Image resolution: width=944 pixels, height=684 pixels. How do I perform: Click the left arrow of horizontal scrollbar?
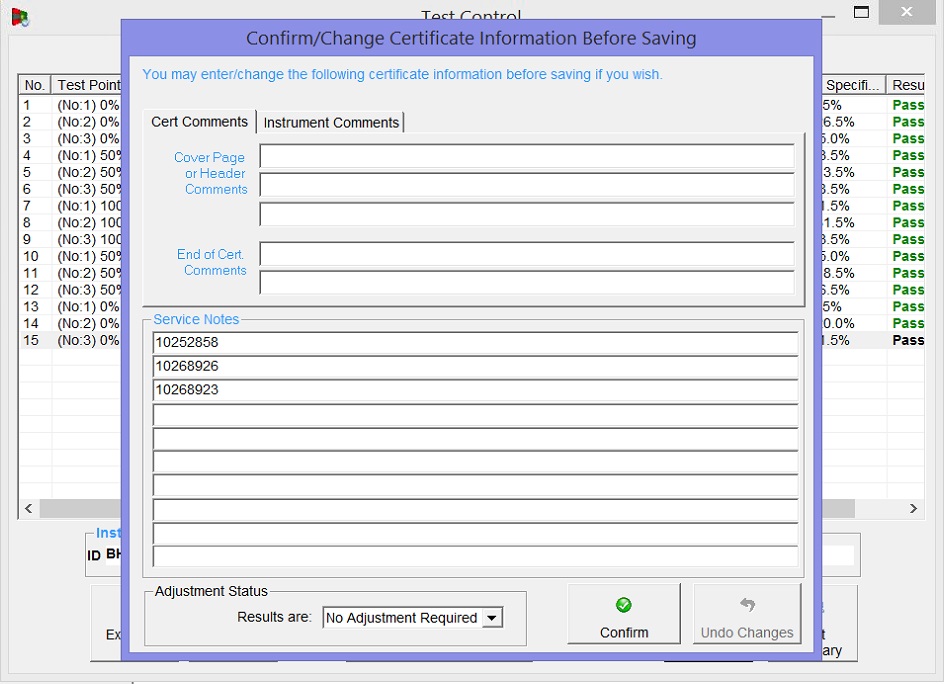(x=29, y=509)
